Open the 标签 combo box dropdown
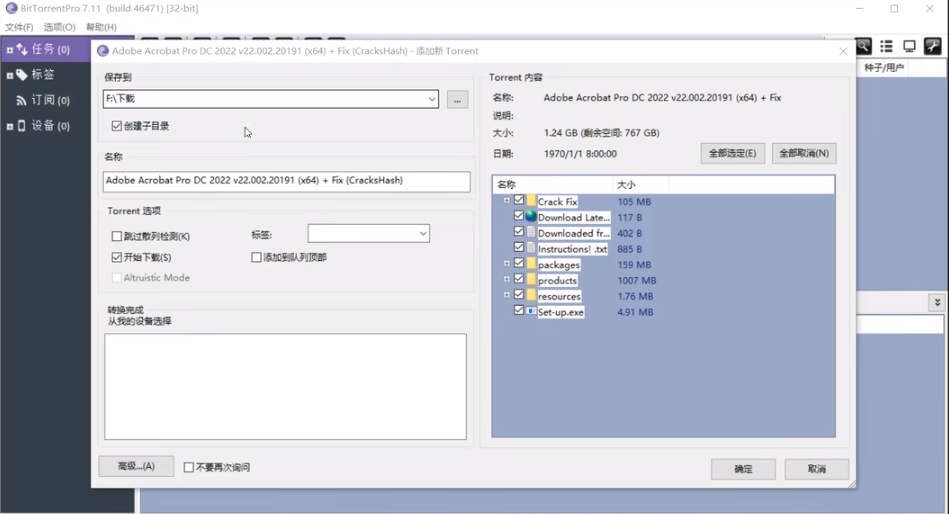The image size is (949, 514). tap(422, 234)
